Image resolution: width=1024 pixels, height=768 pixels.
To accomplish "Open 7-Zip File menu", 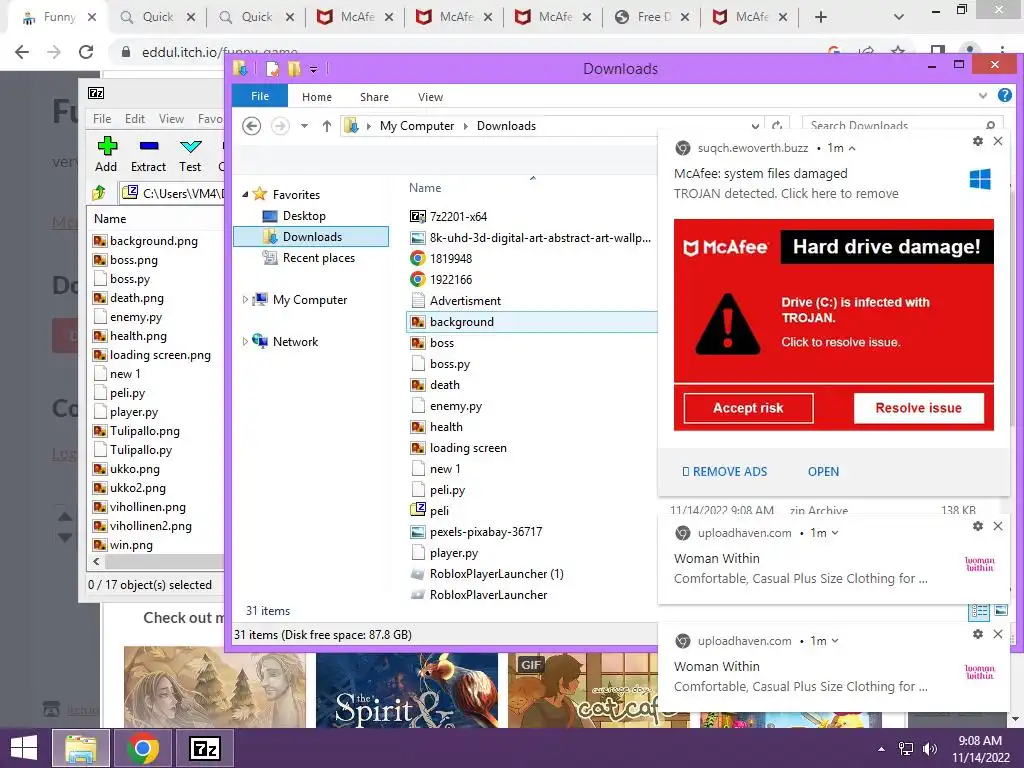I will (102, 119).
